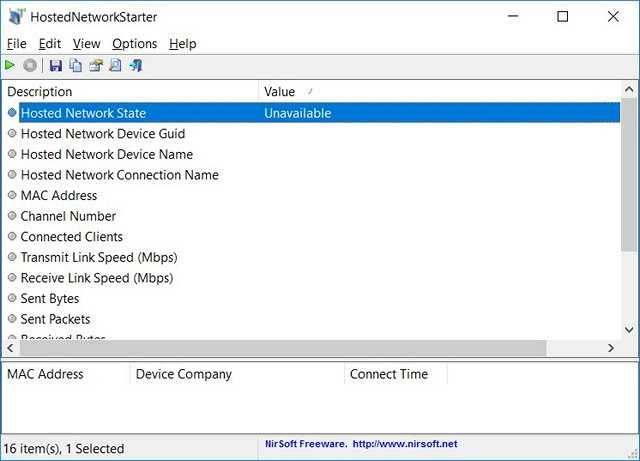Click the bullet icon beside MAC Address row
The image size is (640, 461).
[12, 195]
